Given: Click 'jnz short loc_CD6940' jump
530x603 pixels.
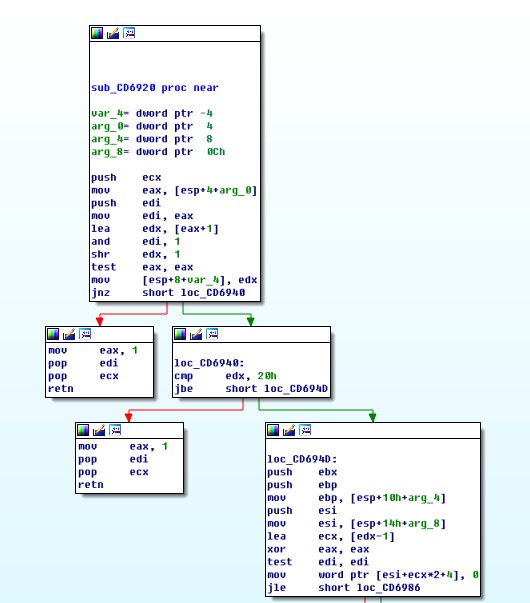Looking at the screenshot, I should click(x=168, y=293).
